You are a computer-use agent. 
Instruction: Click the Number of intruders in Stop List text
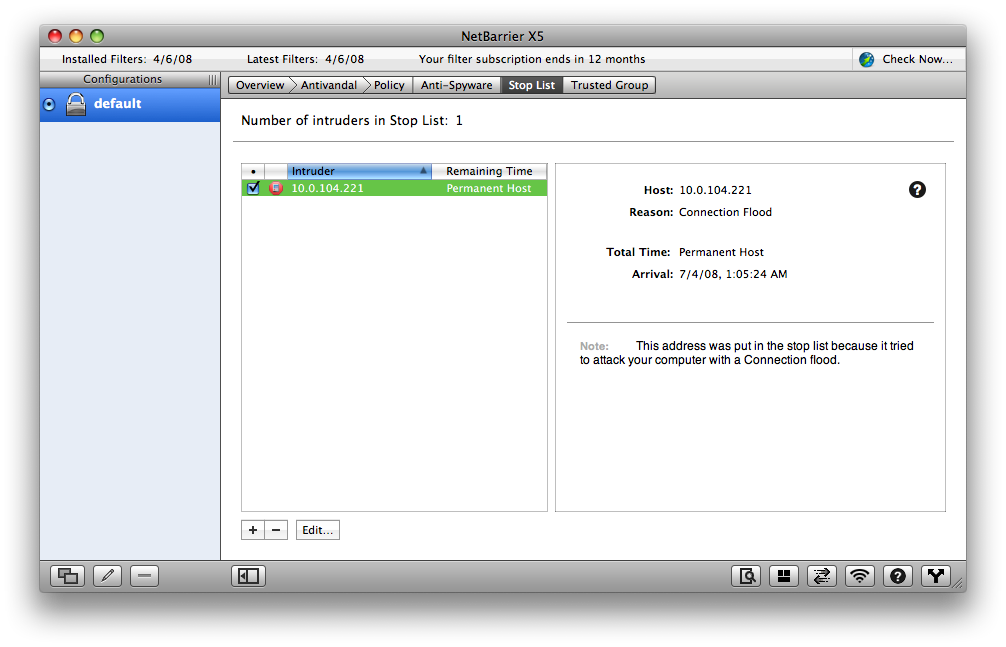click(352, 121)
